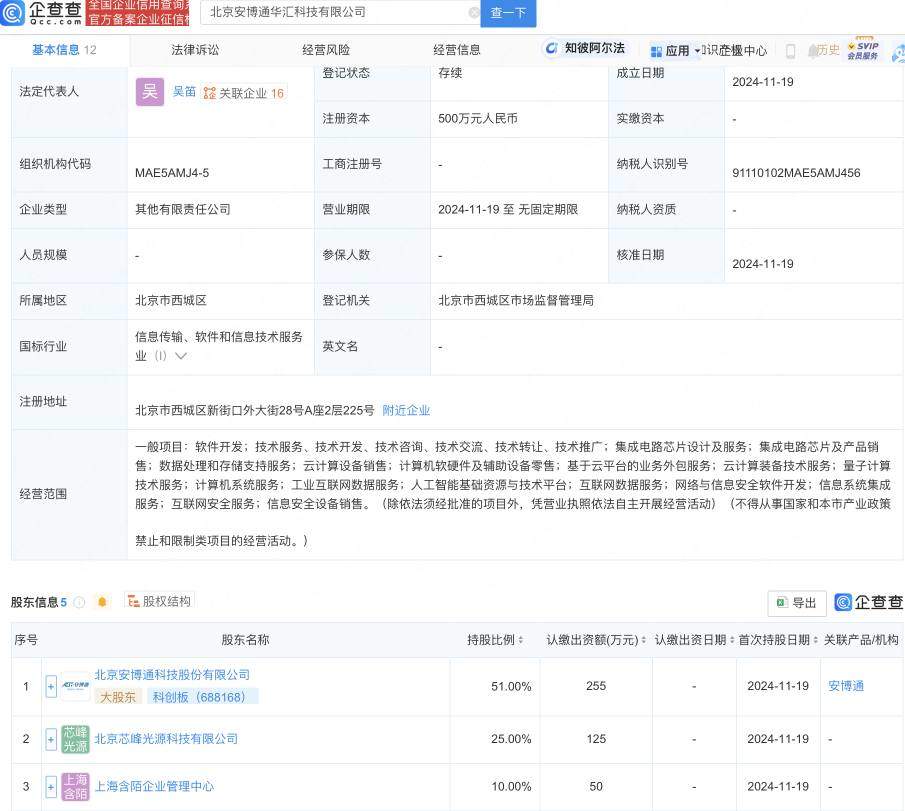Expand row 1 shareholder 北京安博通科技 plus icon
Viewport: 905px width, 811px height.
coord(51,687)
